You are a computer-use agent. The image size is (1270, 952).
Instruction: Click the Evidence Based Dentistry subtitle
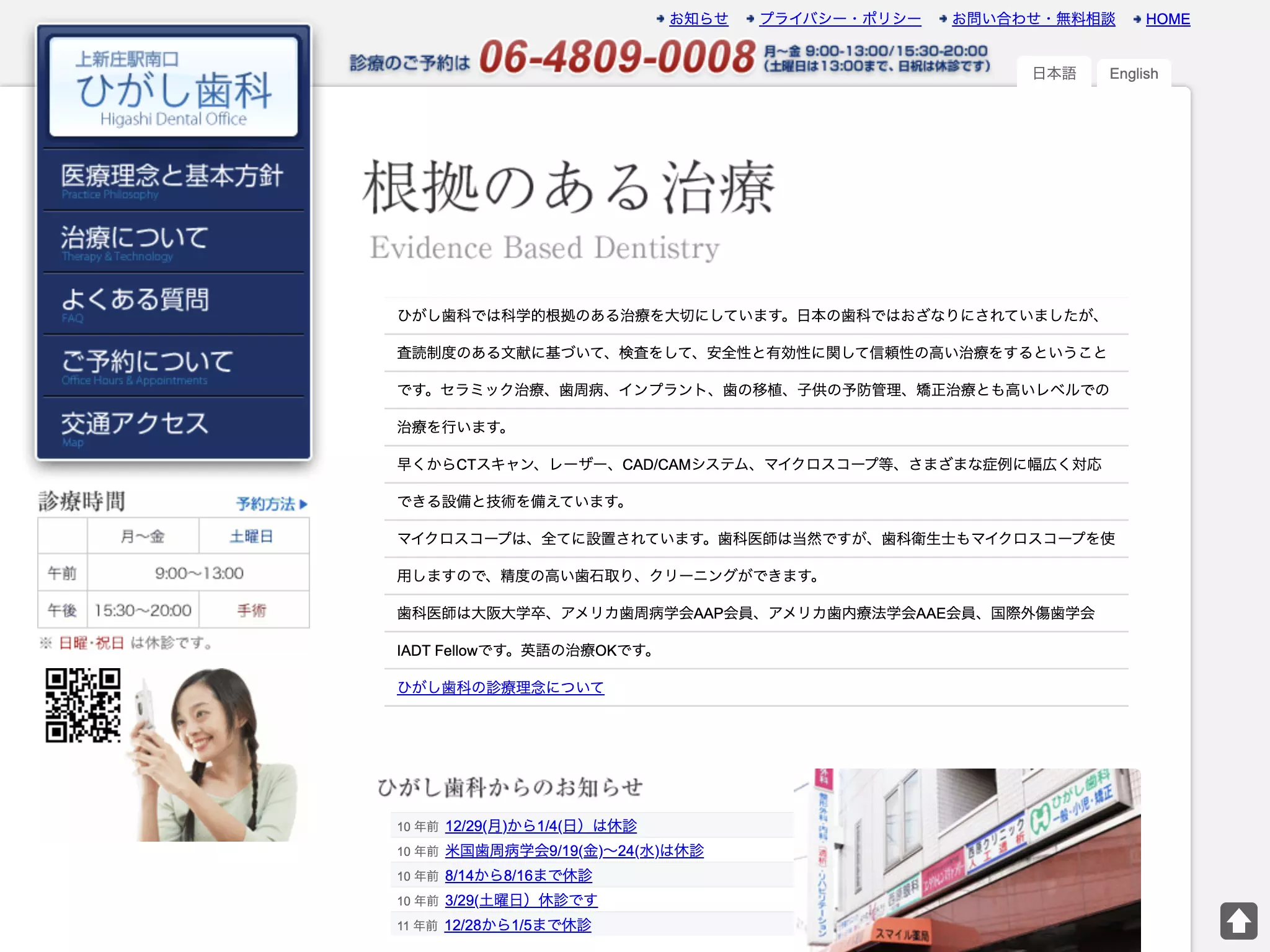coord(544,248)
